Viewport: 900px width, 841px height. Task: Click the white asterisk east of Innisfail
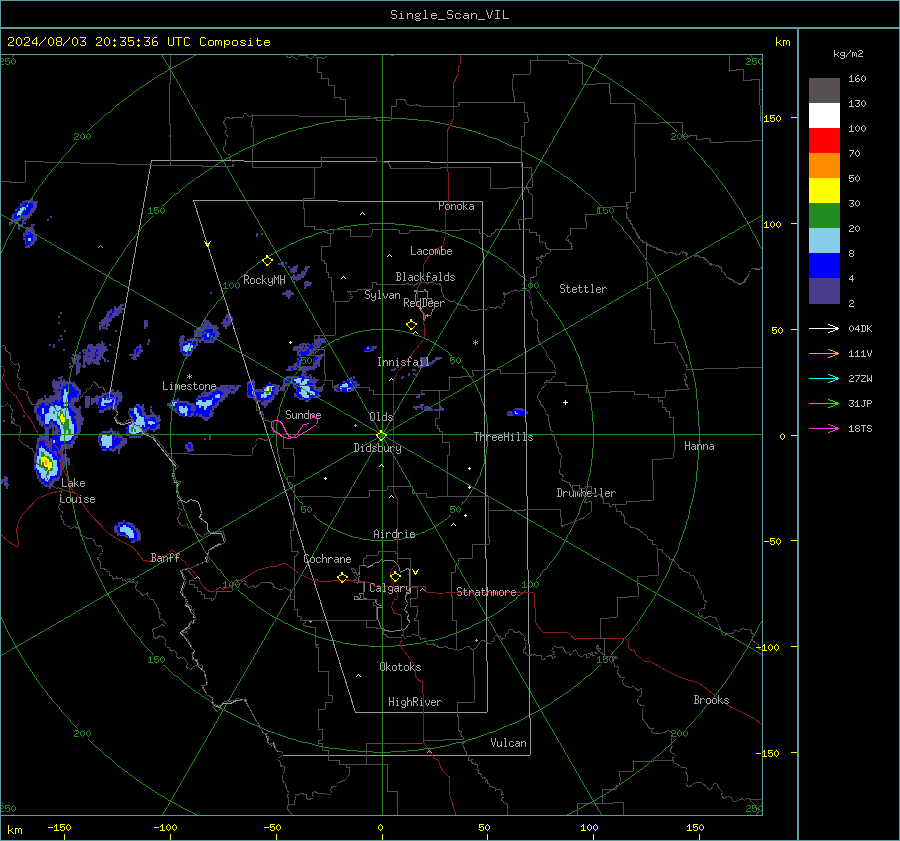475,343
